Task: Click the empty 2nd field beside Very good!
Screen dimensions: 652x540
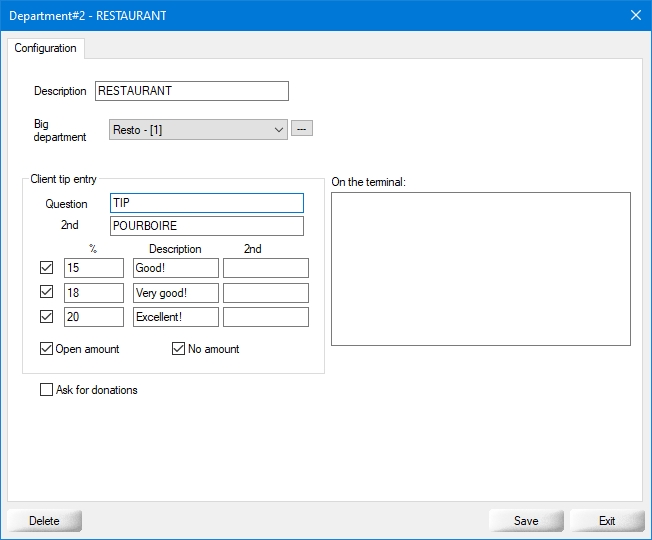Action: pos(265,293)
